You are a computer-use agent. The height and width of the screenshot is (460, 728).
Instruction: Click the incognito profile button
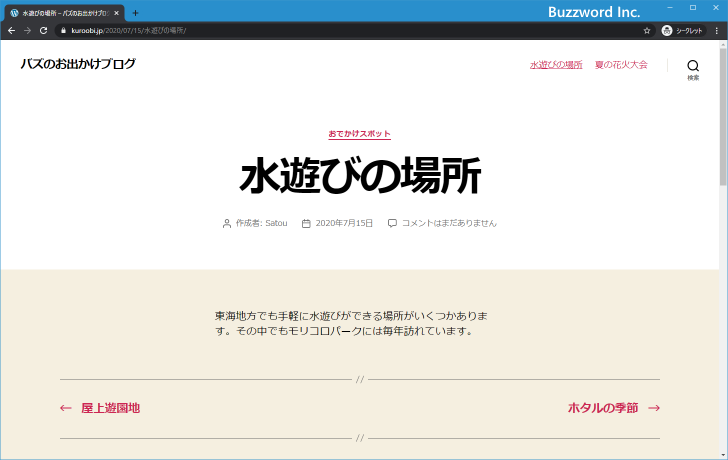(683, 31)
